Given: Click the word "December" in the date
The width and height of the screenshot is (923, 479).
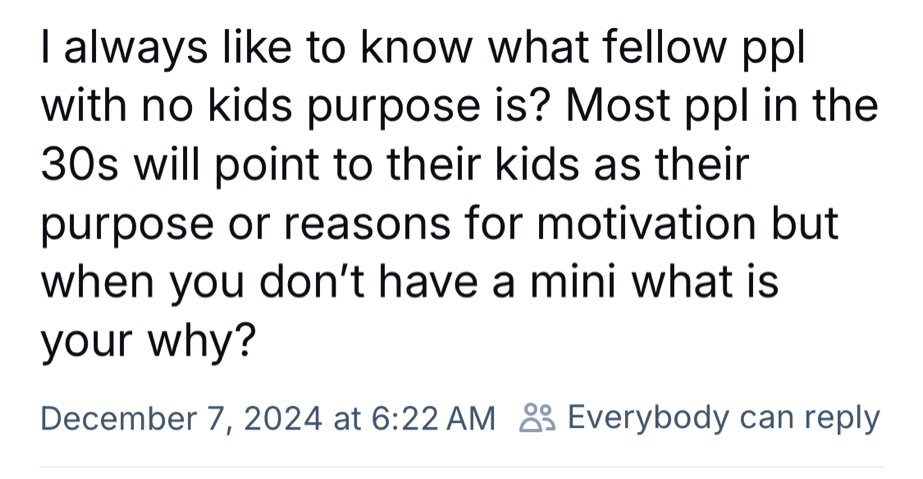Looking at the screenshot, I should (x=102, y=418).
